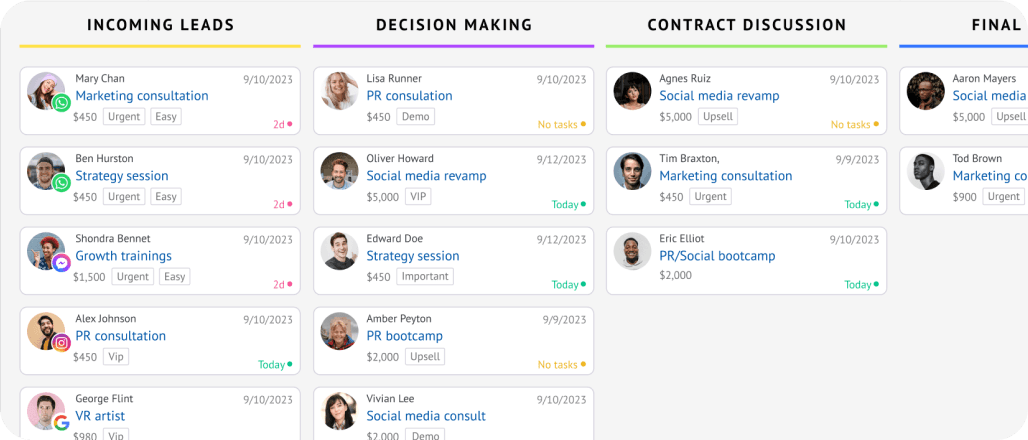
Task: Click Eric Elliot's avatar picture
Action: click(632, 251)
